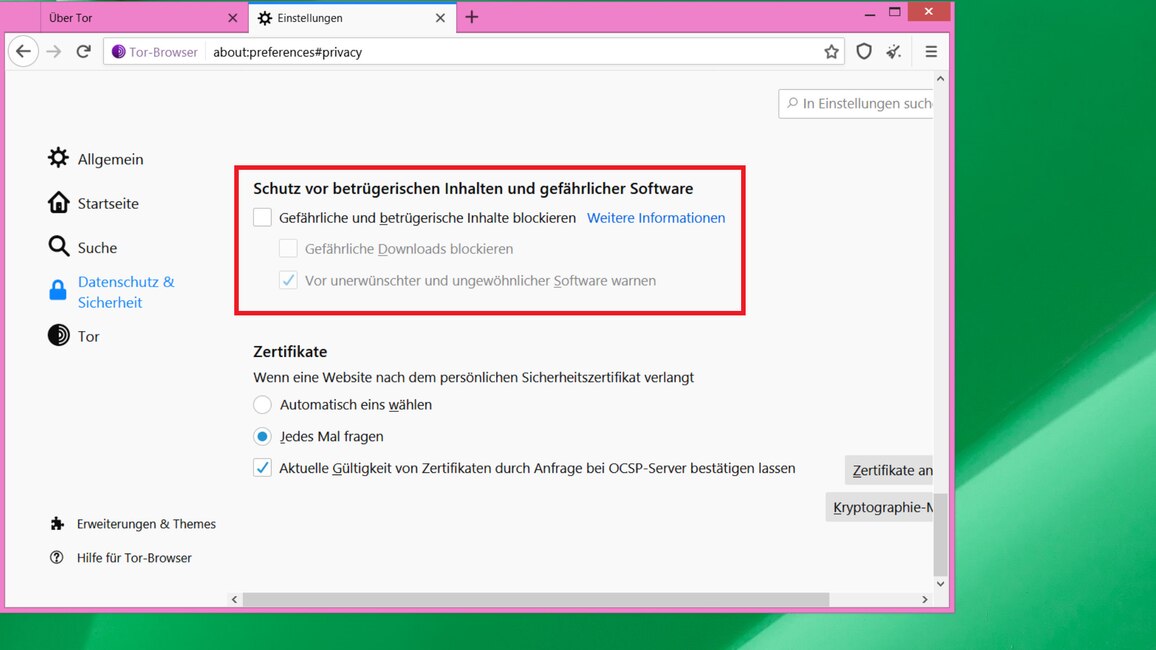
Task: Reload the page with refresh icon
Action: (84, 52)
